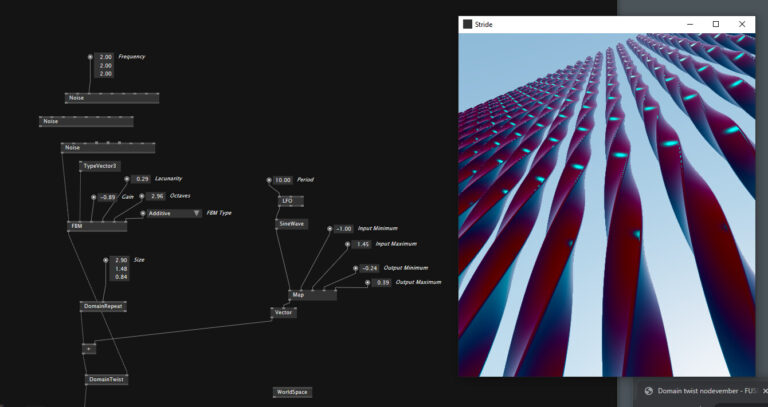Minimize the Stride window

pos(690,24)
